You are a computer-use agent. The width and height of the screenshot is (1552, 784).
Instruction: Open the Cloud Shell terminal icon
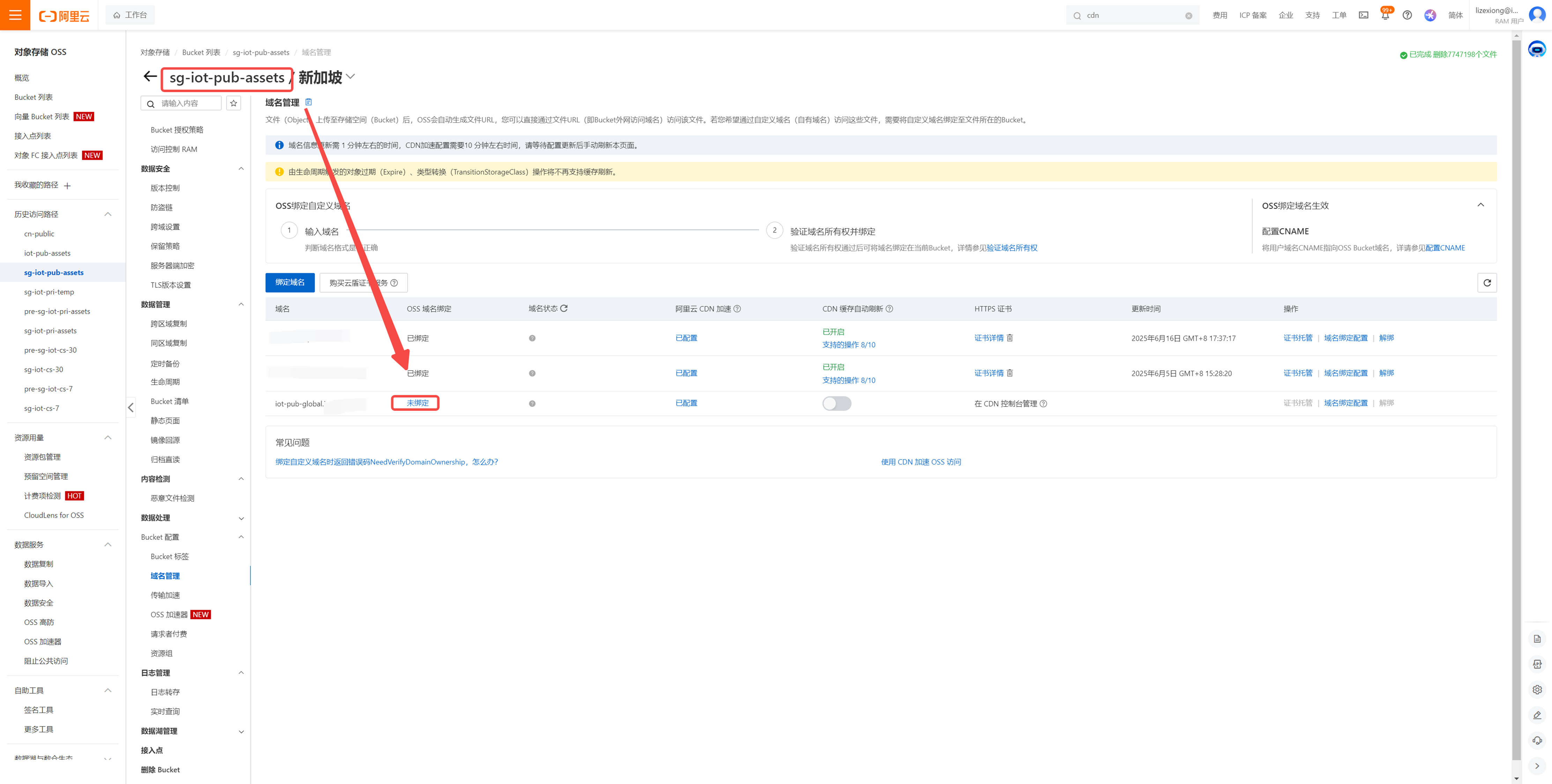1364,16
